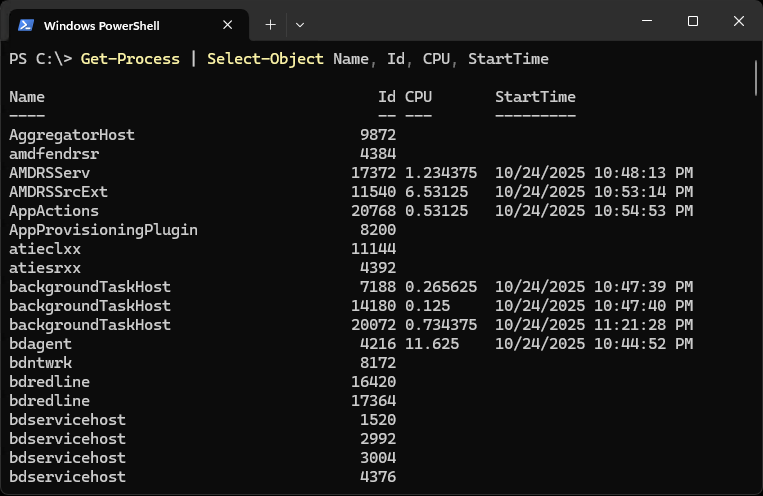The height and width of the screenshot is (496, 763).
Task: Click the bdntwrk process name
Action: pos(40,363)
